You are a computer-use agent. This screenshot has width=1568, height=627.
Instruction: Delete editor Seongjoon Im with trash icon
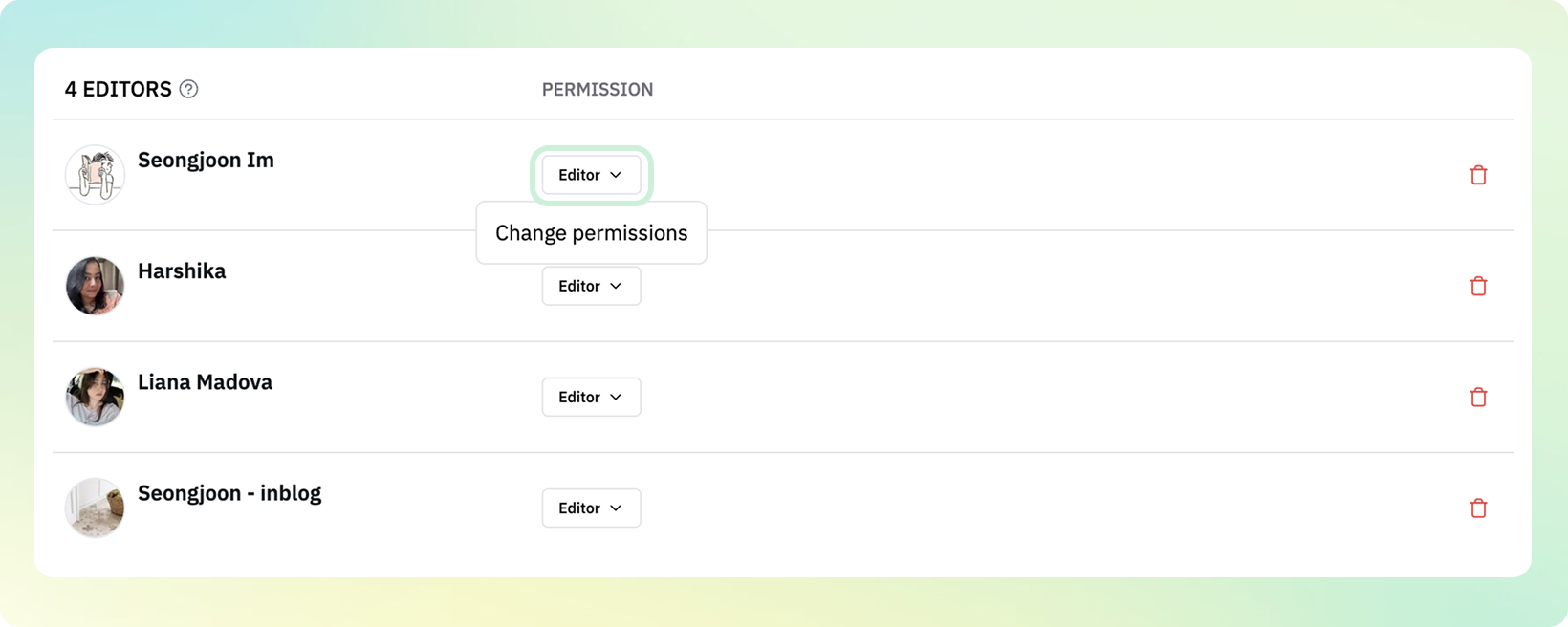tap(1478, 175)
